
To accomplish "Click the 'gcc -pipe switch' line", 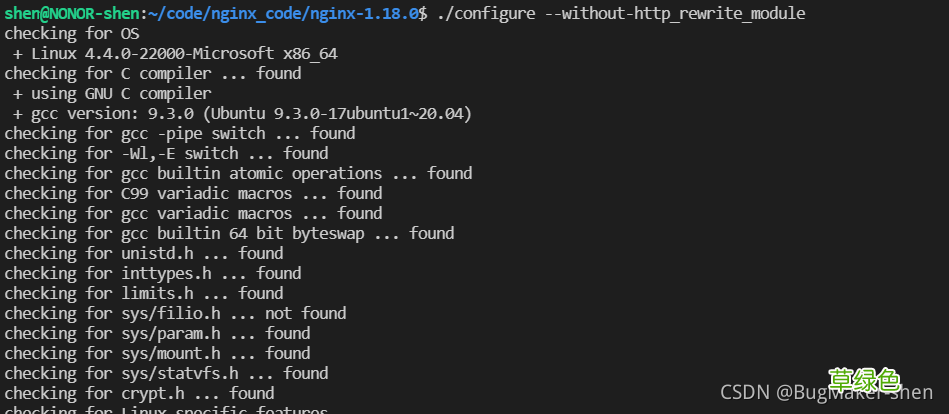I will [180, 133].
